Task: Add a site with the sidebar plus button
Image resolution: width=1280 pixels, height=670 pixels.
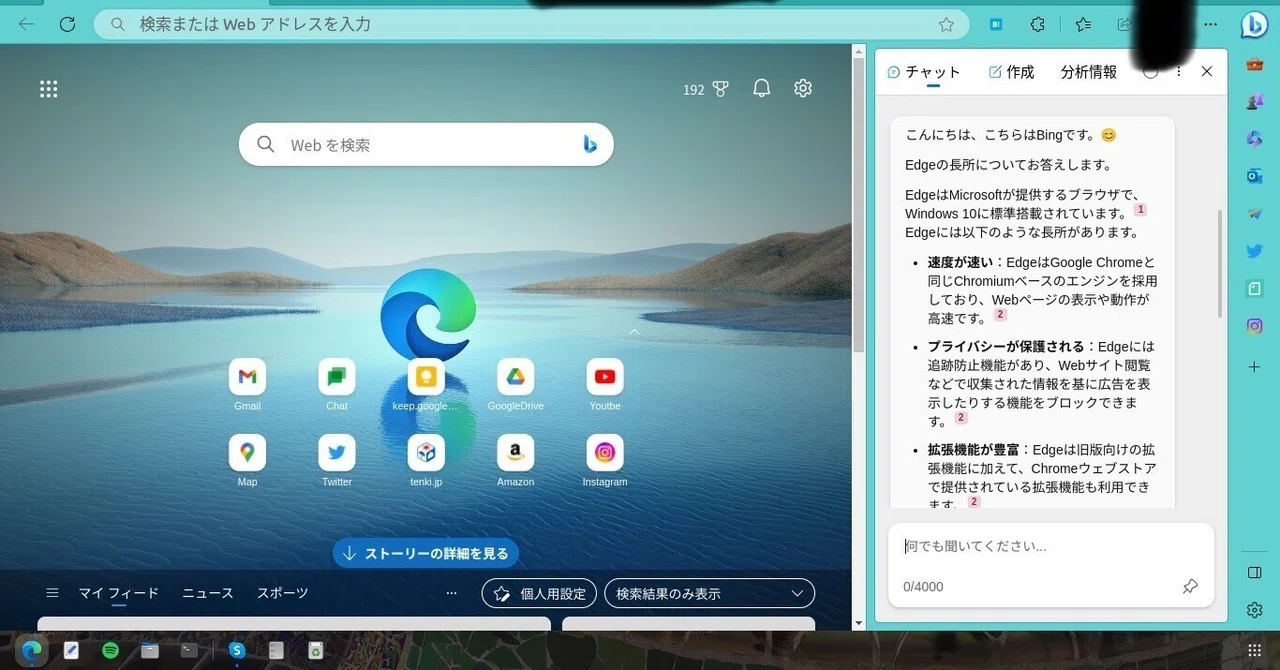Action: 1254,367
